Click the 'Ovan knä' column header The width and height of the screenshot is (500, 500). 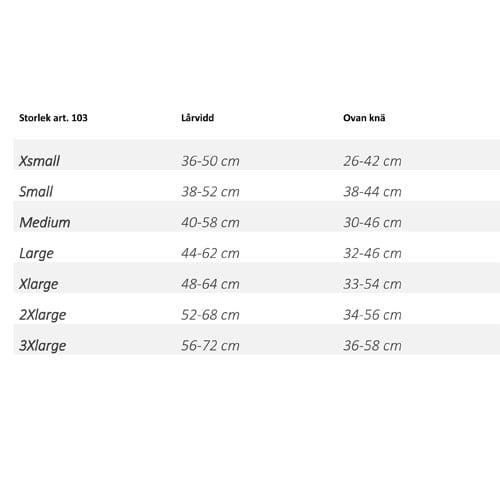[x=364, y=118]
